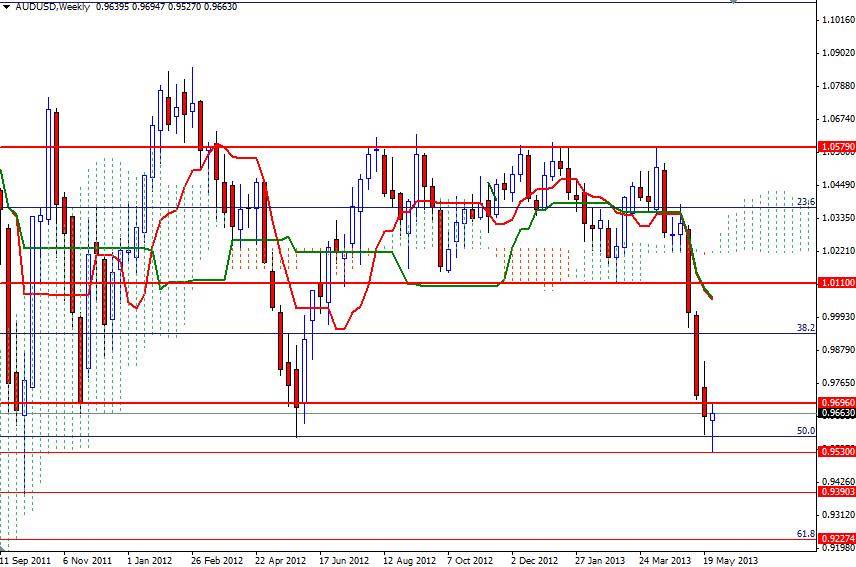The height and width of the screenshot is (567, 856).
Task: Click the Fibonacci 38.2 level label
Action: pos(806,327)
